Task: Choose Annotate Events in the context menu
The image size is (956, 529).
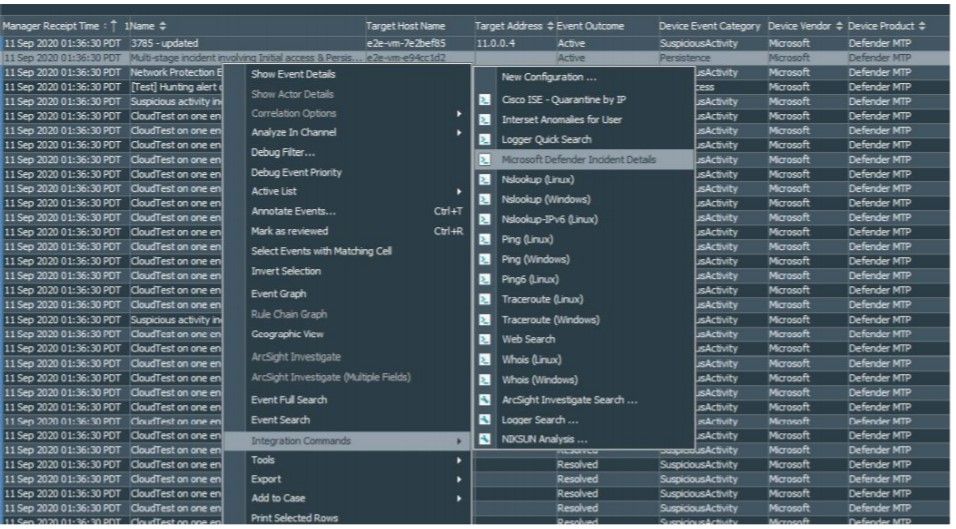Action: pyautogui.click(x=293, y=211)
